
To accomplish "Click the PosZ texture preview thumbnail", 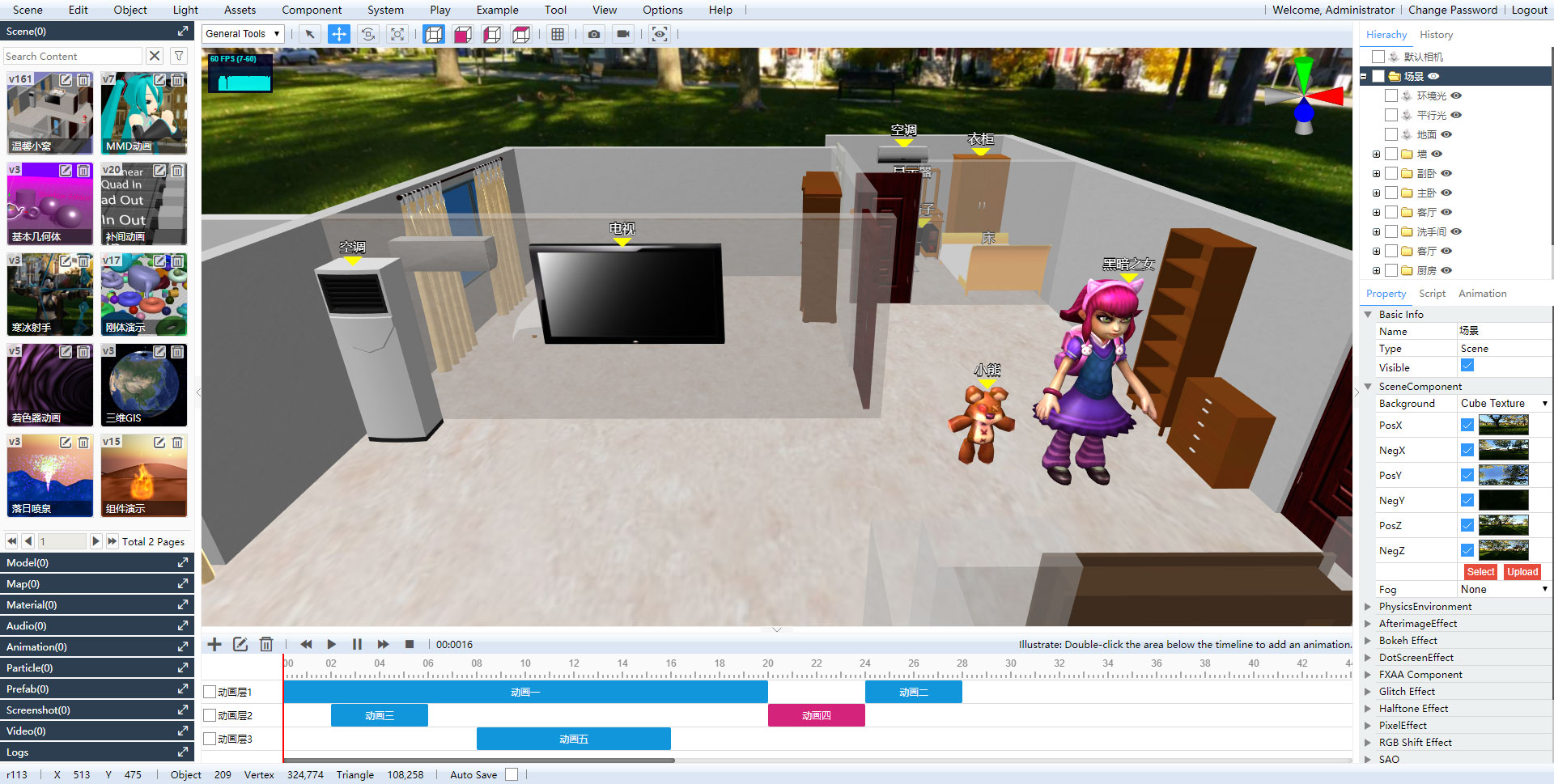I will (1504, 525).
